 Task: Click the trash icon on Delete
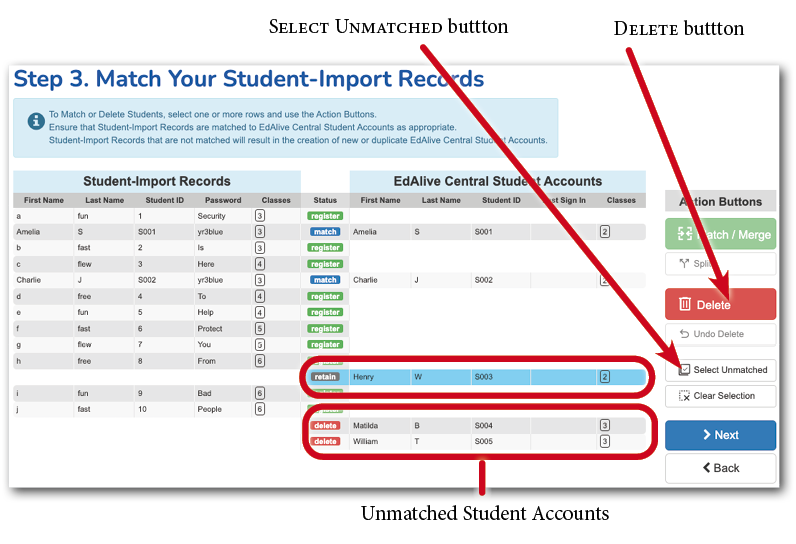[685, 304]
